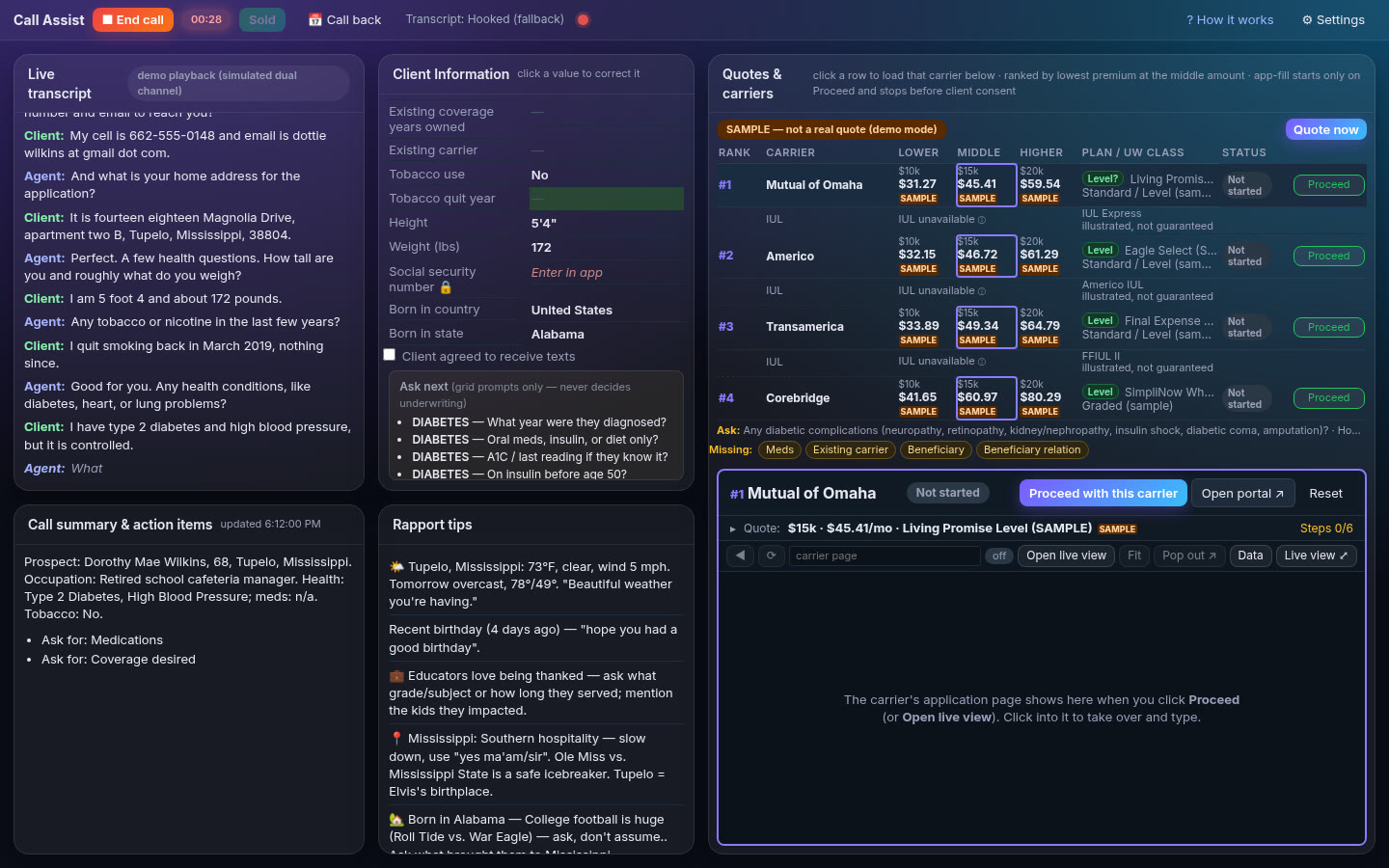Image resolution: width=1389 pixels, height=868 pixels.
Task: Select the Beneficiary relation missing chip
Action: coord(1032,449)
